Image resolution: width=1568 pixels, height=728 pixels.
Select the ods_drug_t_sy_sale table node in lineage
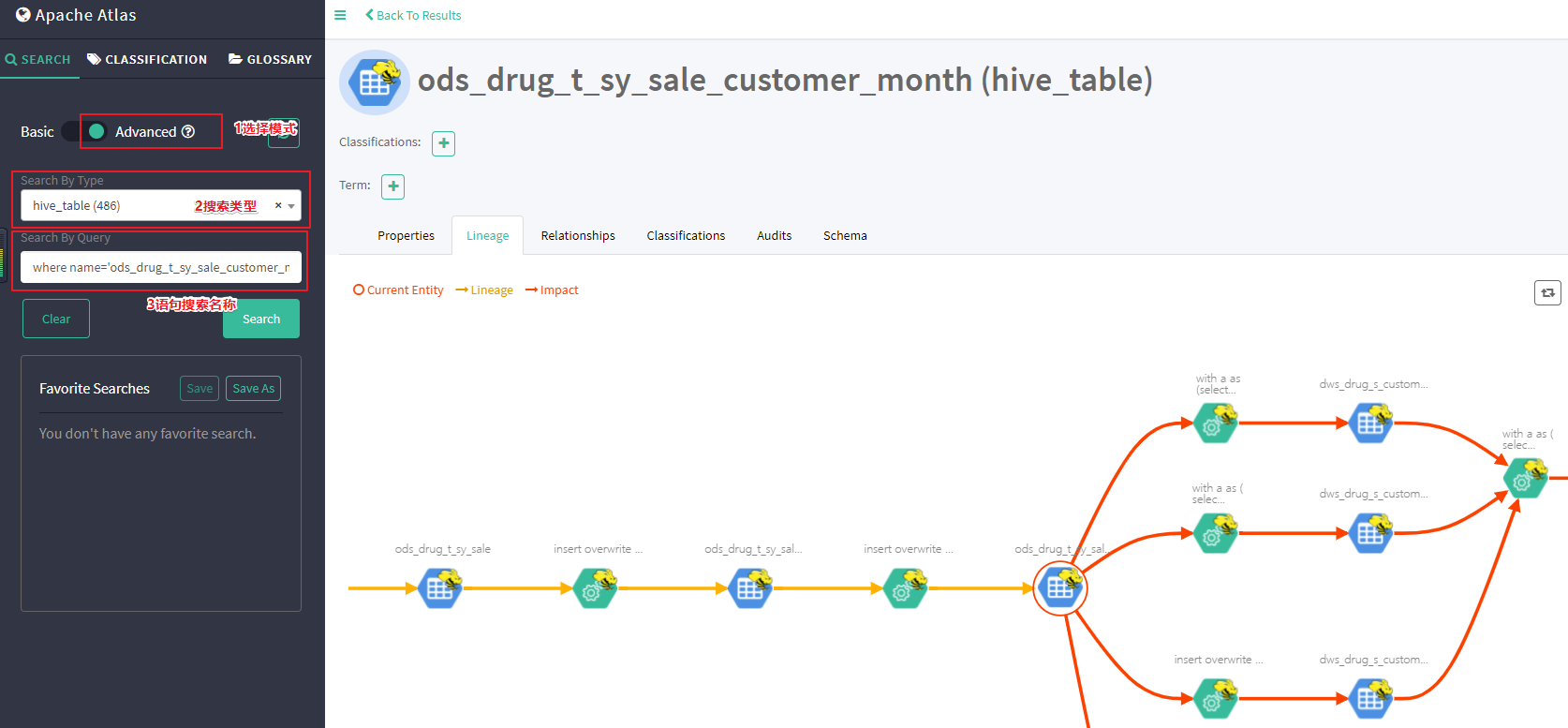coord(441,588)
